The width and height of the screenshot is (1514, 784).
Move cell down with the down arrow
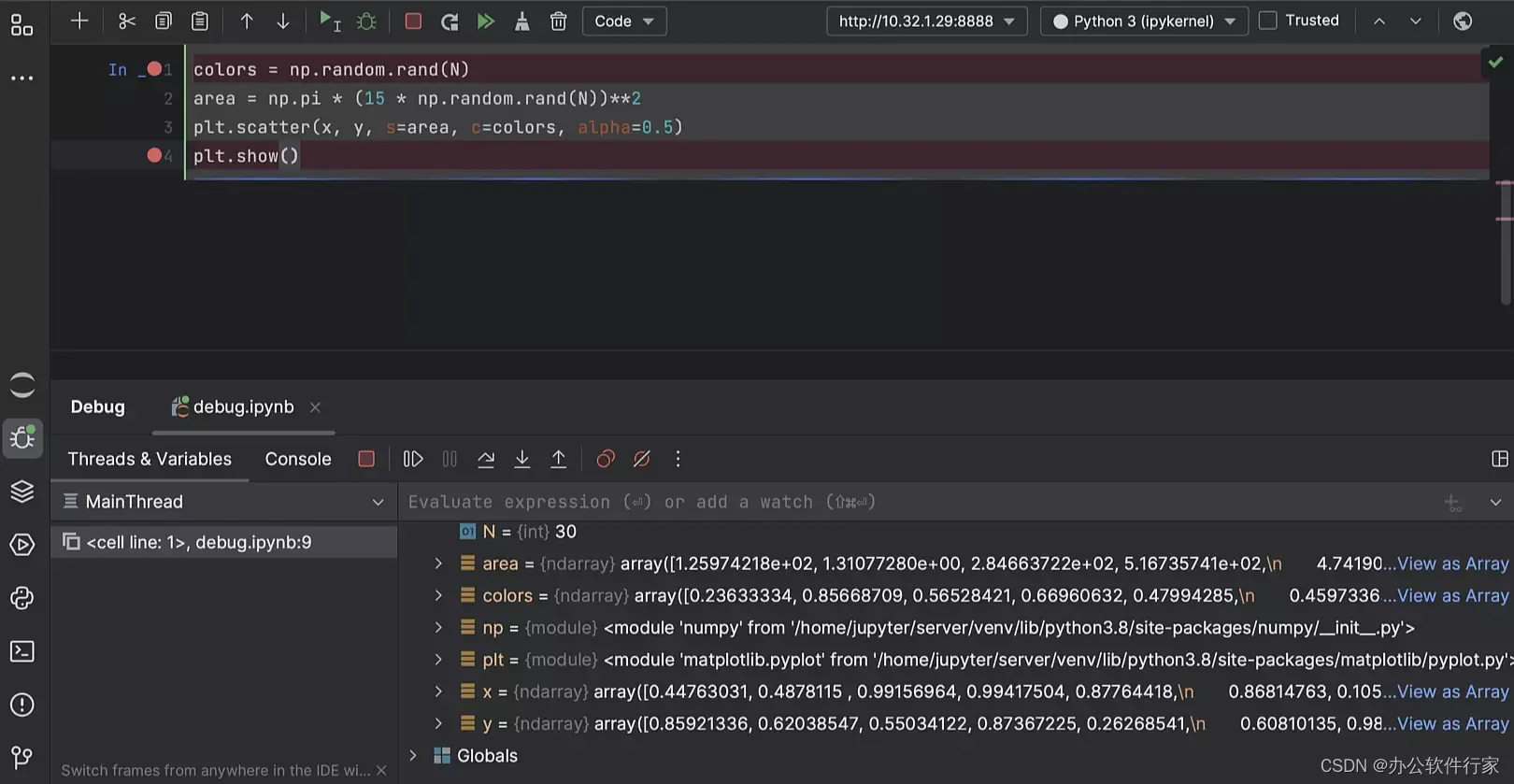click(x=283, y=21)
